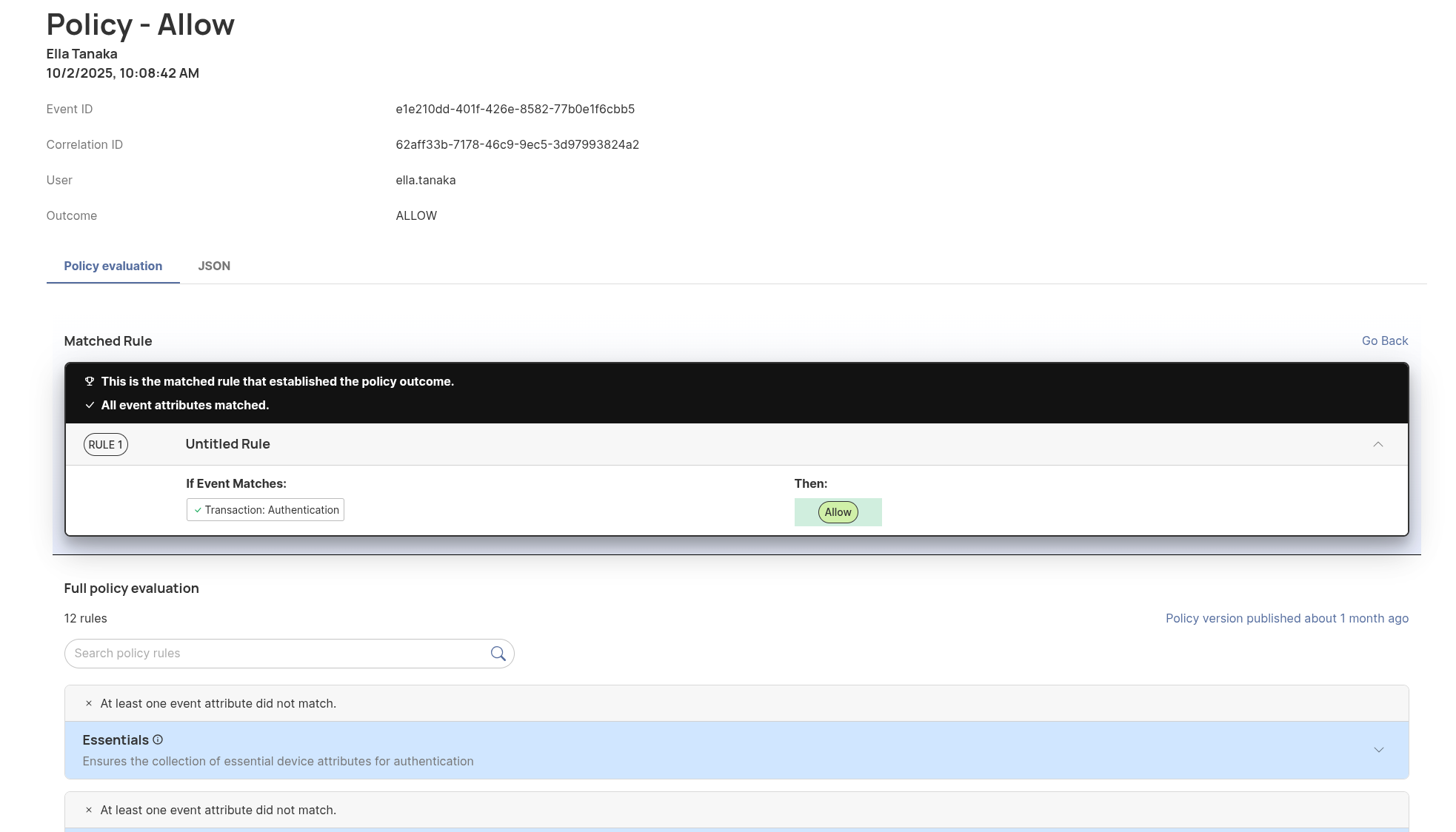This screenshot has height=832, width=1456.
Task: Click the Go Back link
Action: (x=1384, y=340)
